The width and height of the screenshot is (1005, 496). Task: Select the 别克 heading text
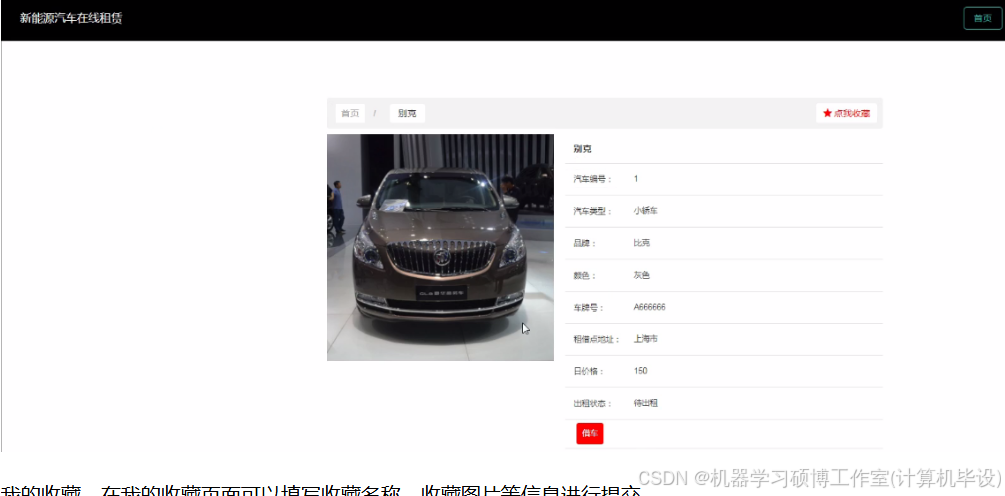pos(583,149)
